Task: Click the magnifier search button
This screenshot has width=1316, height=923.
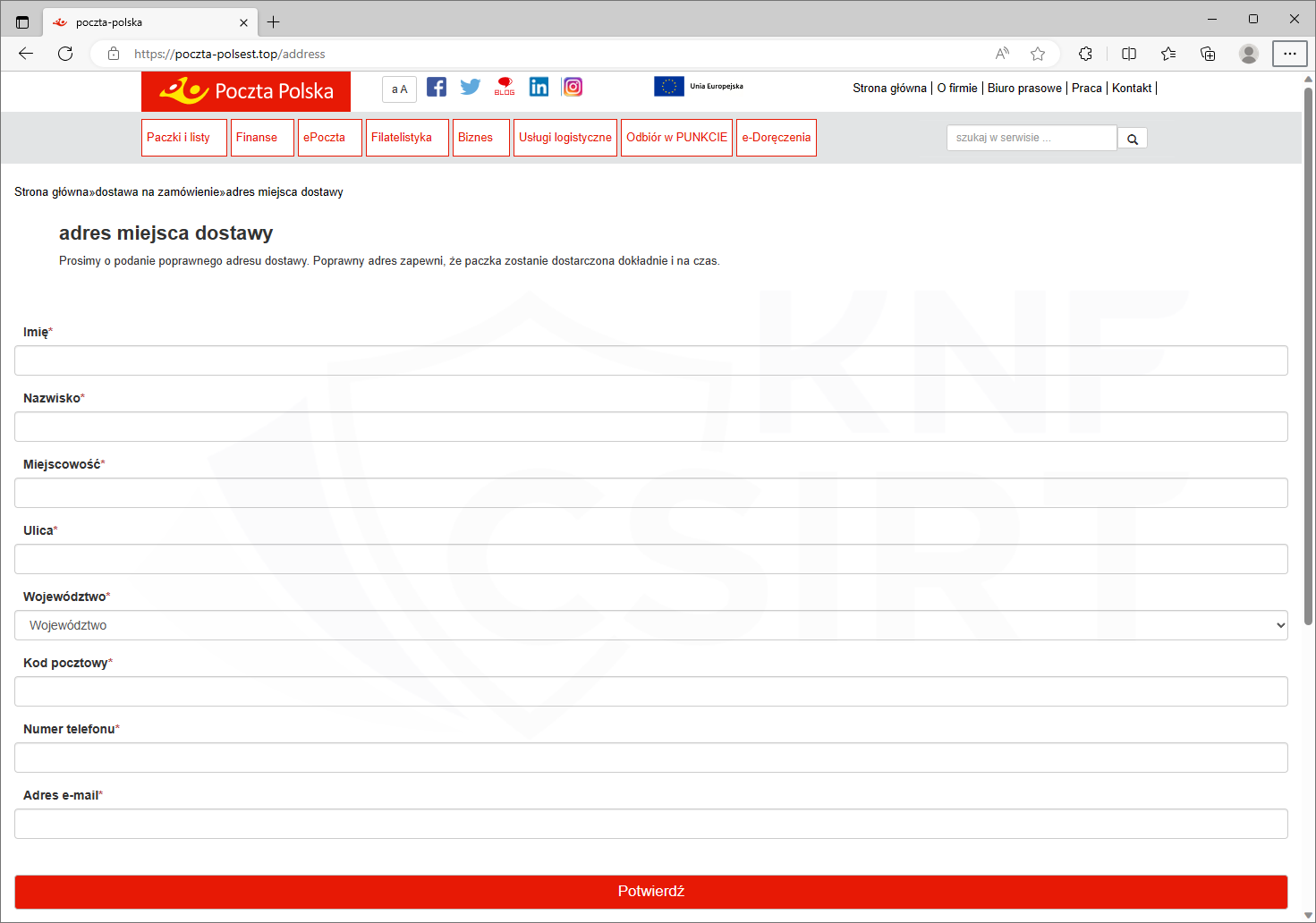Action: [1133, 139]
